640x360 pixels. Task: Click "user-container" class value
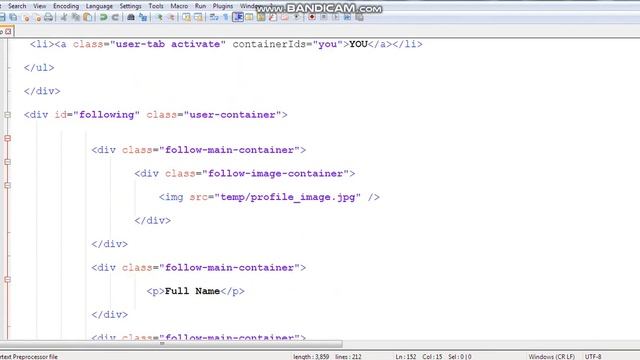tap(233, 115)
